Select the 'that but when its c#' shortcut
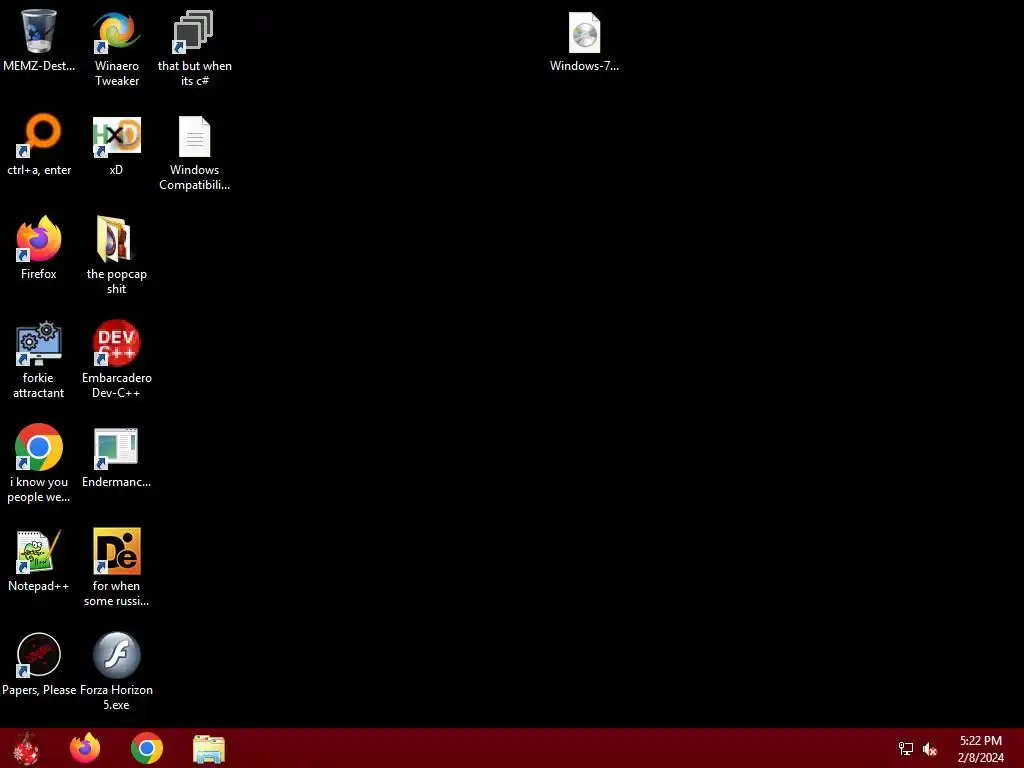Viewport: 1024px width, 768px height. tap(194, 31)
